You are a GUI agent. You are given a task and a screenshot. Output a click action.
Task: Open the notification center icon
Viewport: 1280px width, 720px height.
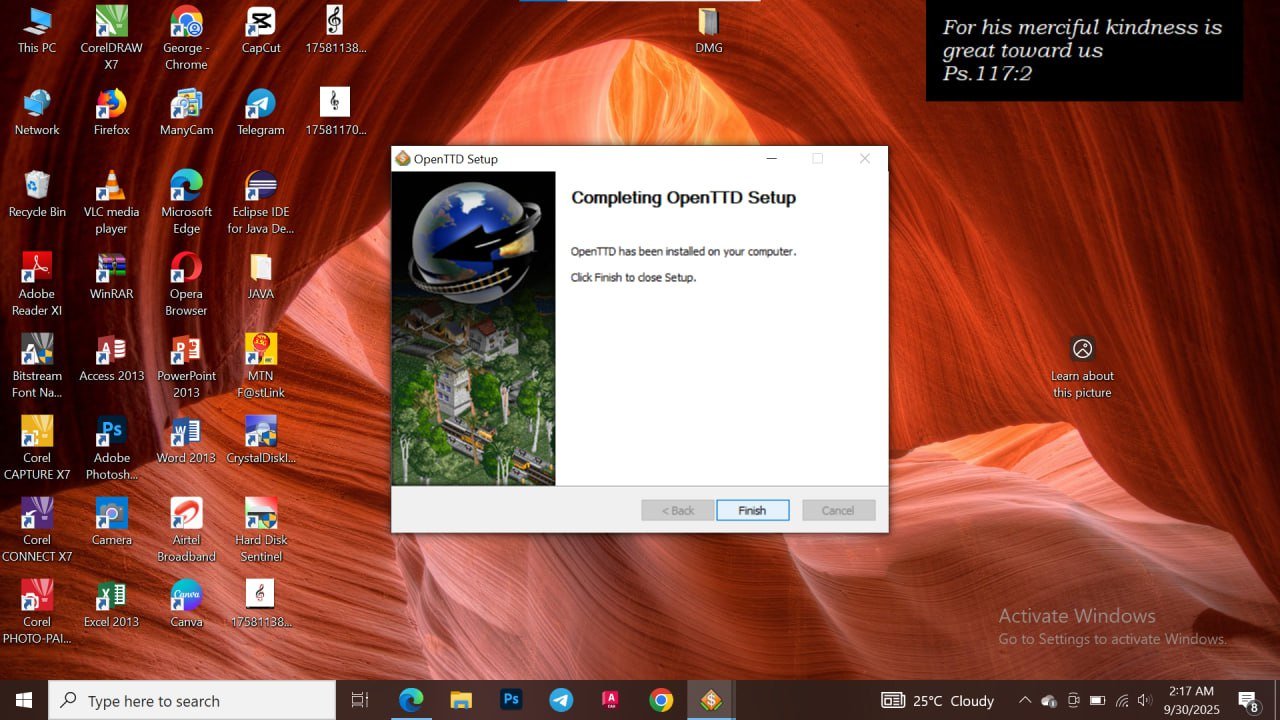click(1248, 700)
